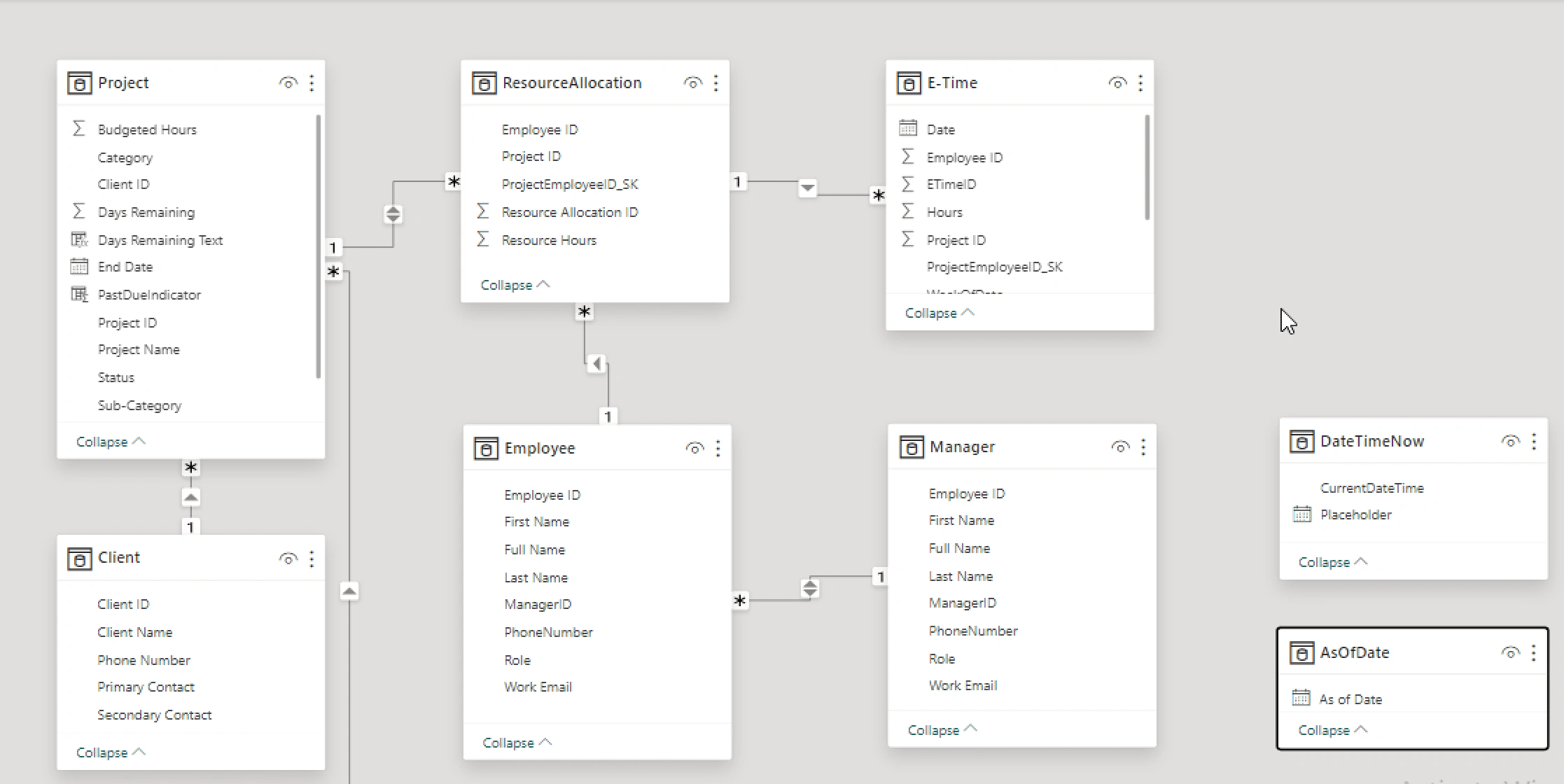Click the Client table header icon
This screenshot has height=784, width=1564.
pyautogui.click(x=79, y=559)
